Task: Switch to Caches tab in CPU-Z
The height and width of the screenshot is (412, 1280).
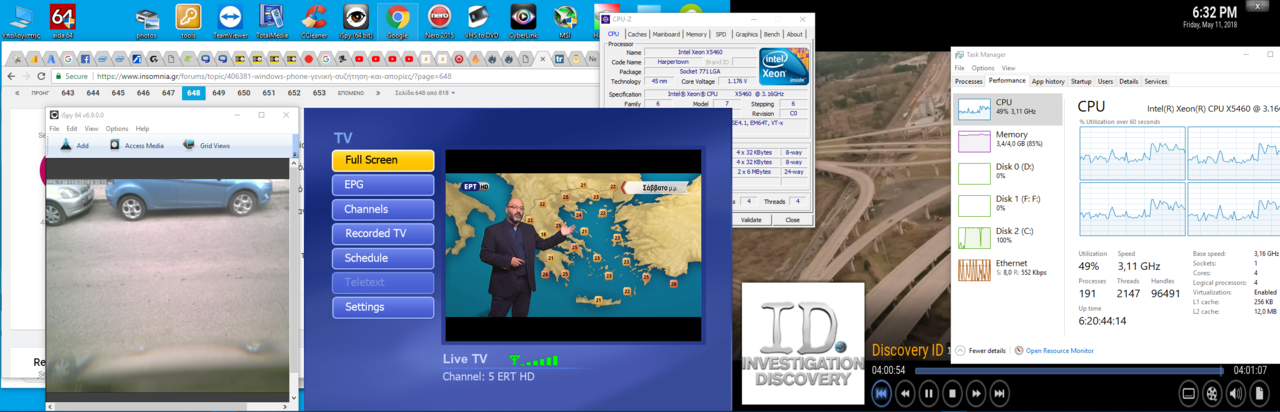Action: coord(637,34)
